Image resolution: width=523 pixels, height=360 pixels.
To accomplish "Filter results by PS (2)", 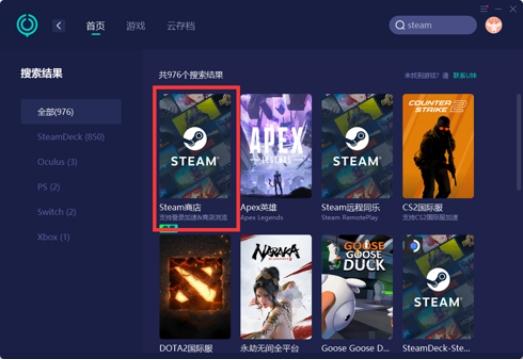I will 49,187.
